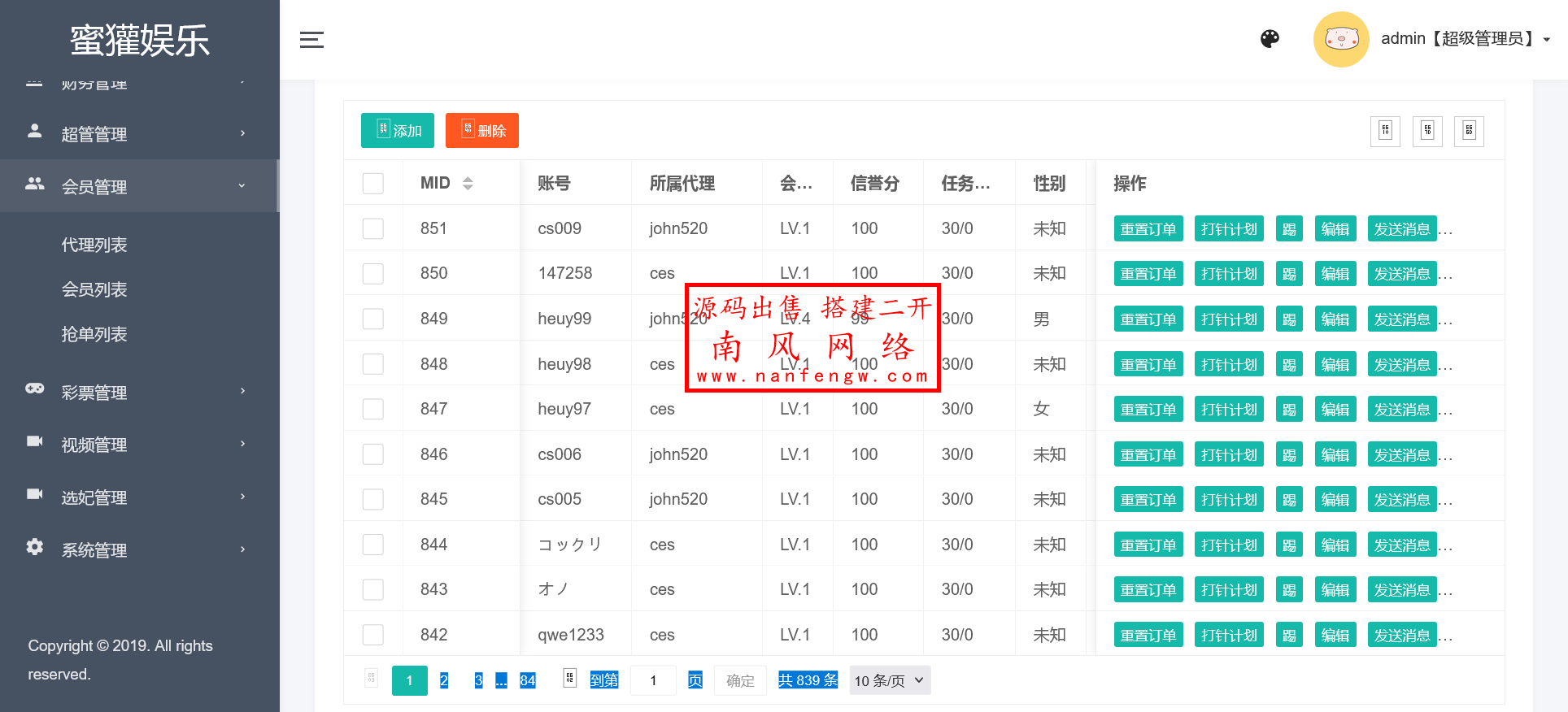Screen dimensions: 1568x712
Task: Open the 10 条/页 page size dropdown
Action: (x=890, y=680)
